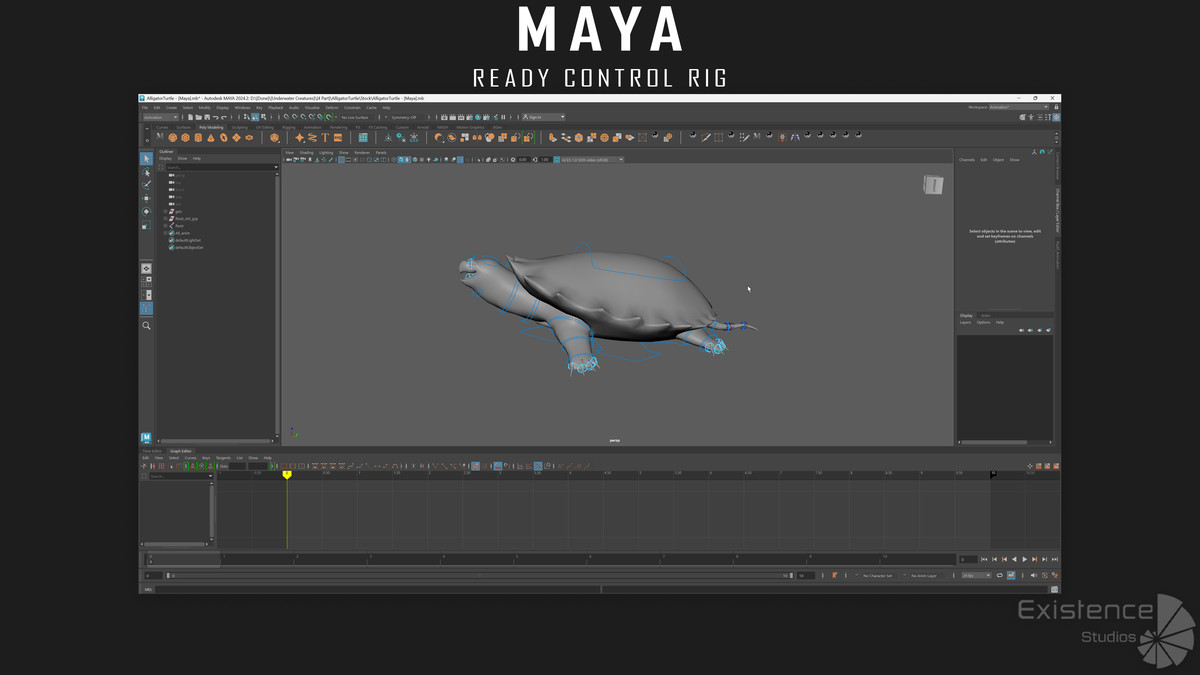Open the Shading menu in the viewport panel
The width and height of the screenshot is (1200, 675).
tap(307, 153)
